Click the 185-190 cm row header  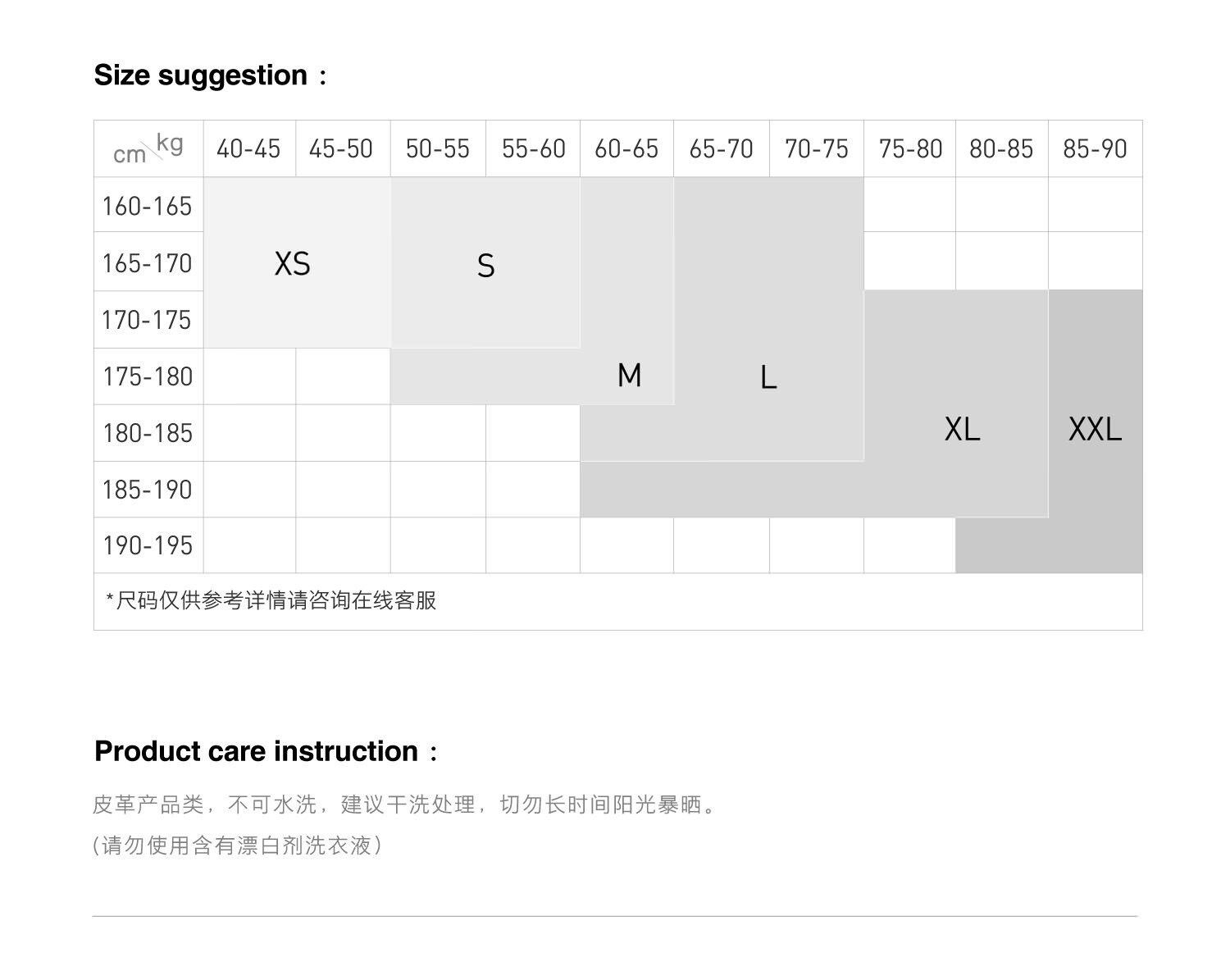(x=148, y=490)
